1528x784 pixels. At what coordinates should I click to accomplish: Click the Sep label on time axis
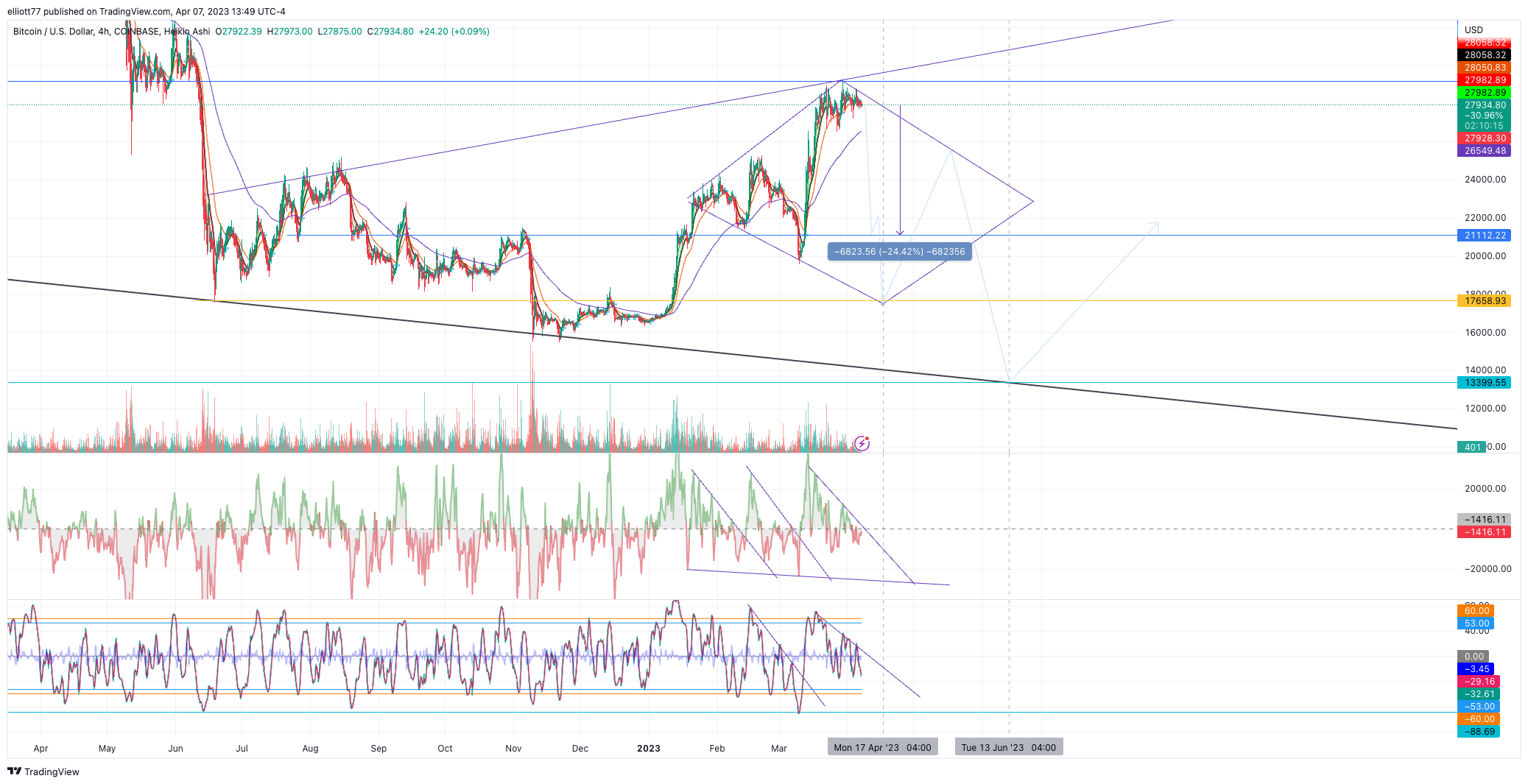[x=379, y=749]
